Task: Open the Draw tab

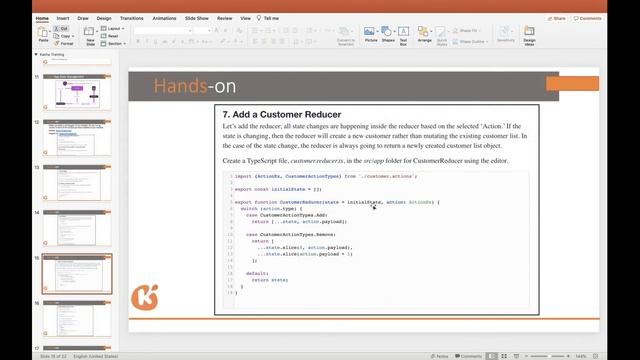Action: click(83, 18)
